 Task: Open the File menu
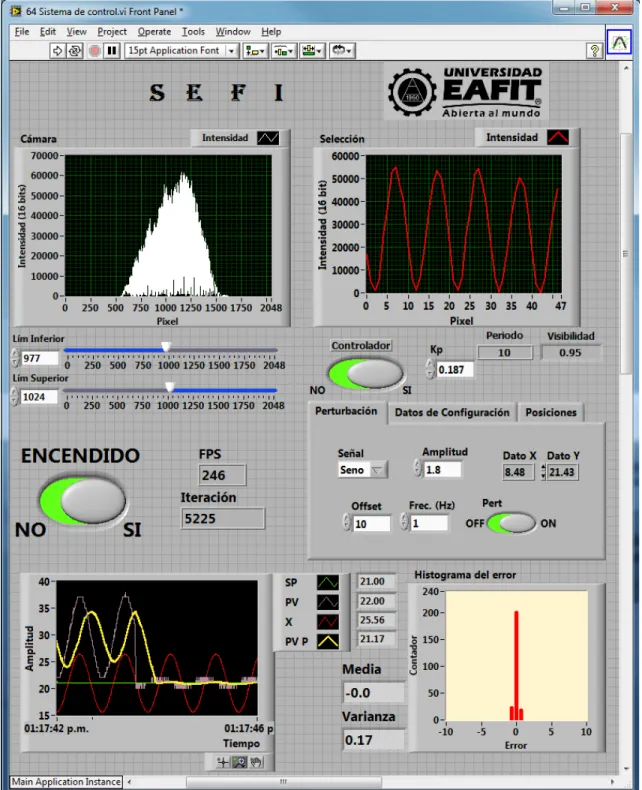click(22, 32)
